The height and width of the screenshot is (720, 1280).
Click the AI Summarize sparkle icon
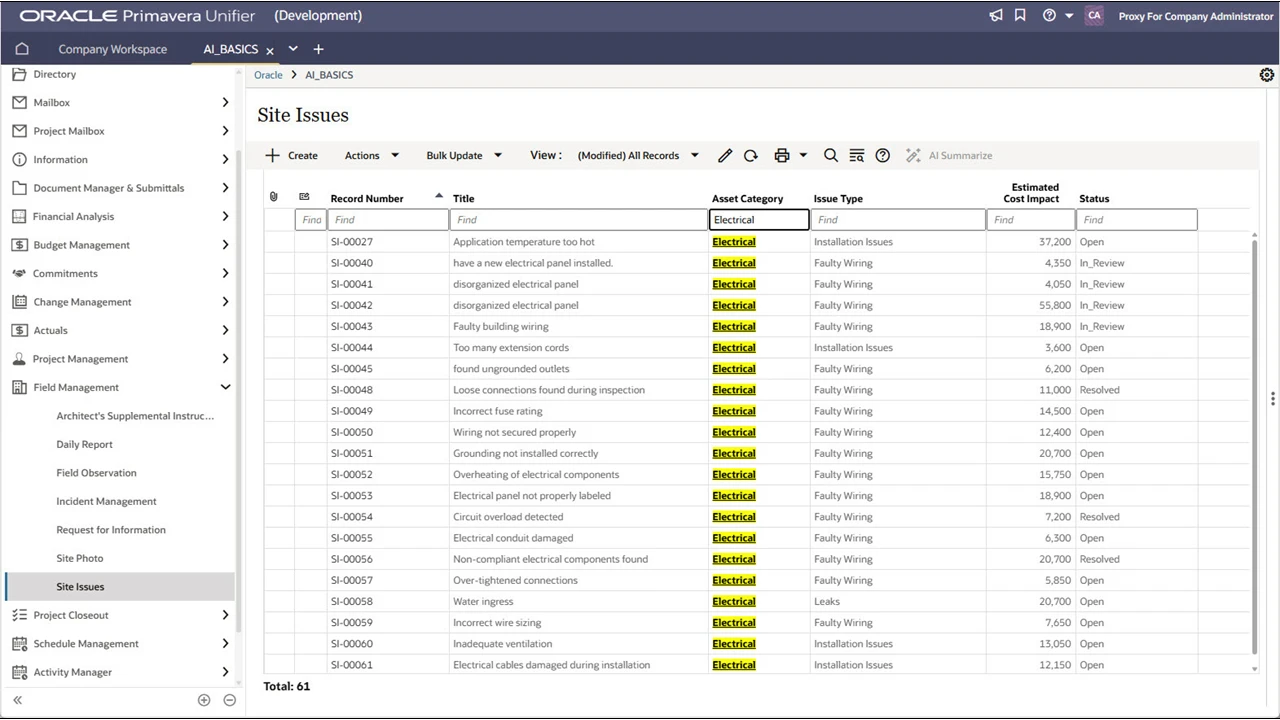click(x=912, y=155)
